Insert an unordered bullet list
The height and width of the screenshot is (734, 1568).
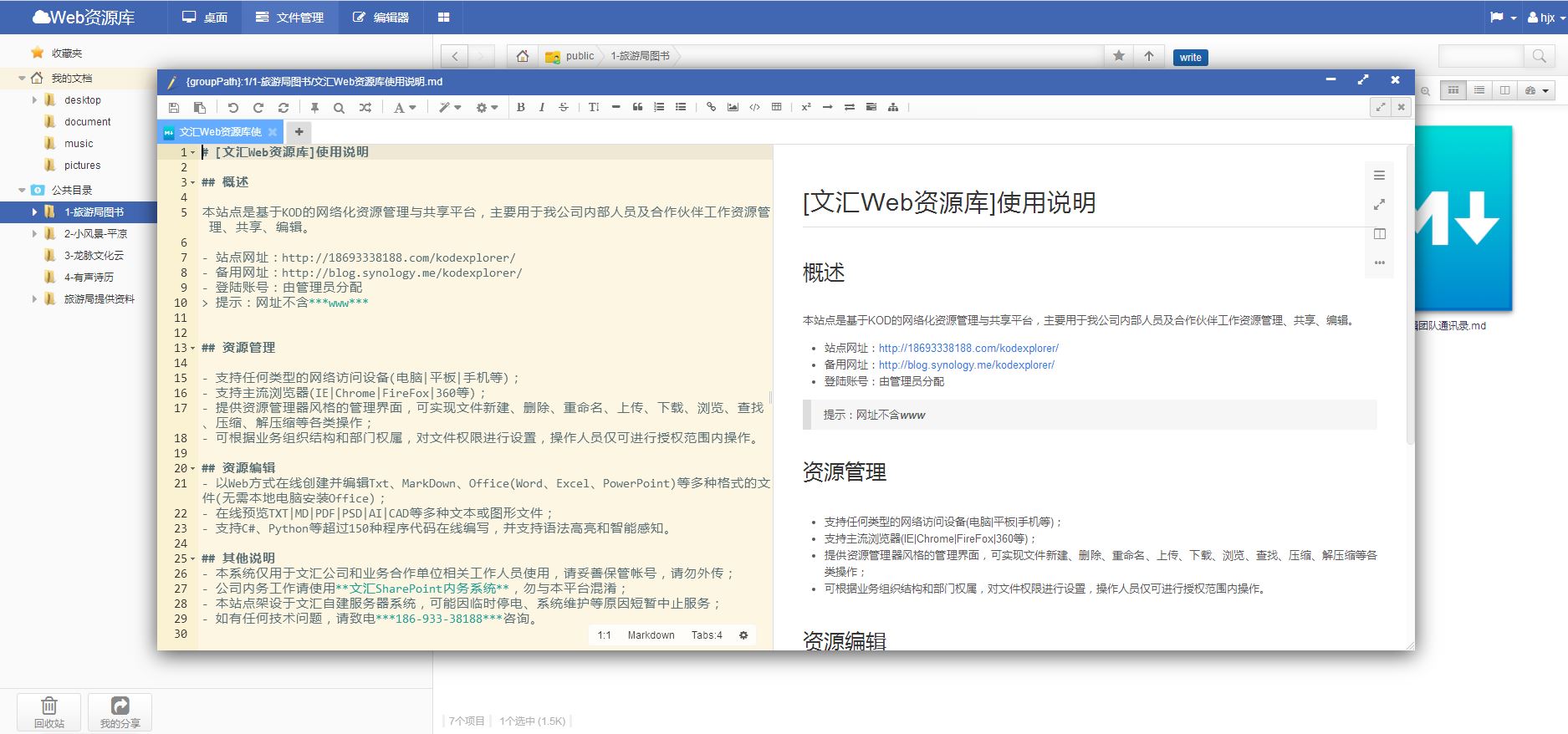pos(681,107)
